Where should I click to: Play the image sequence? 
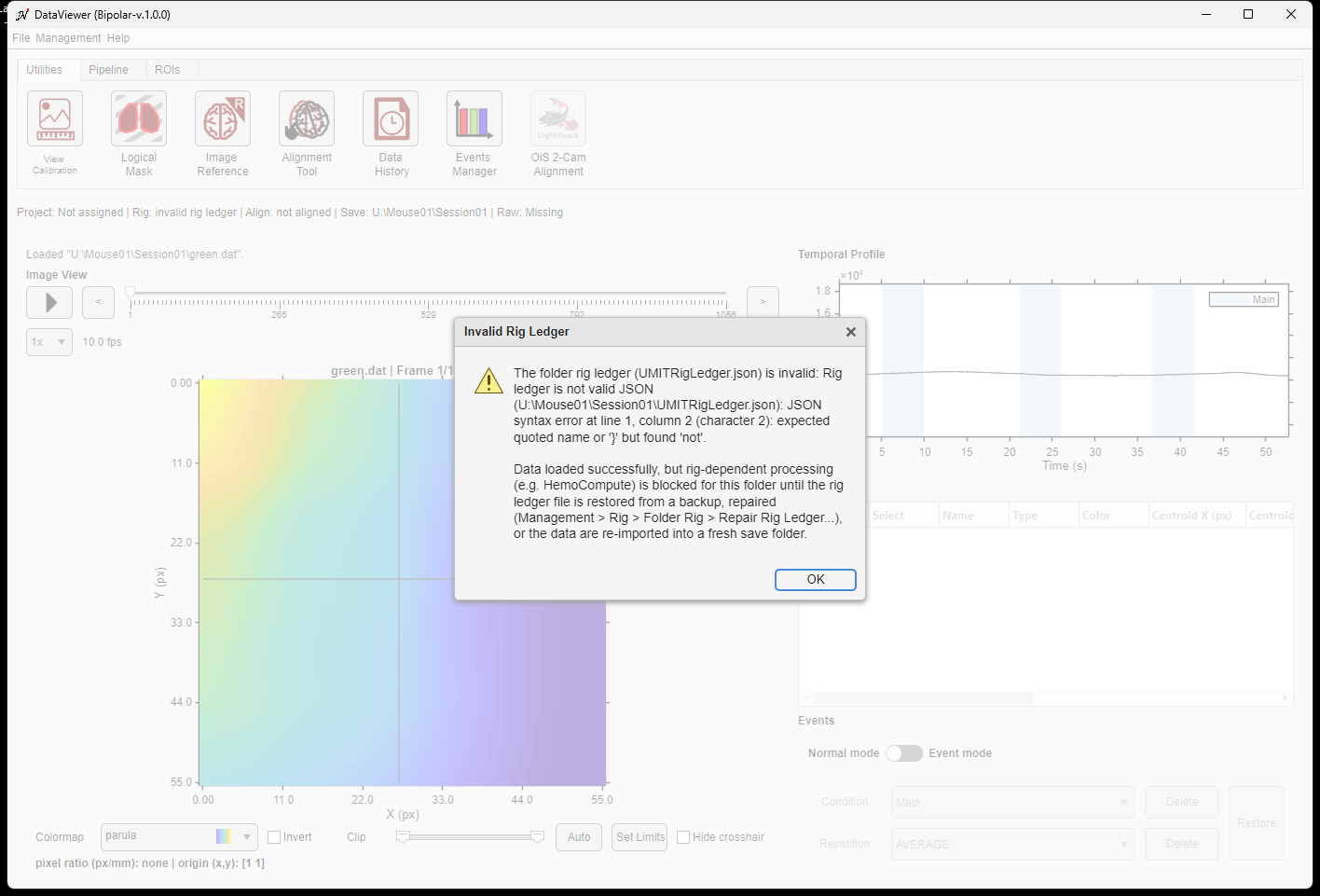(x=49, y=302)
